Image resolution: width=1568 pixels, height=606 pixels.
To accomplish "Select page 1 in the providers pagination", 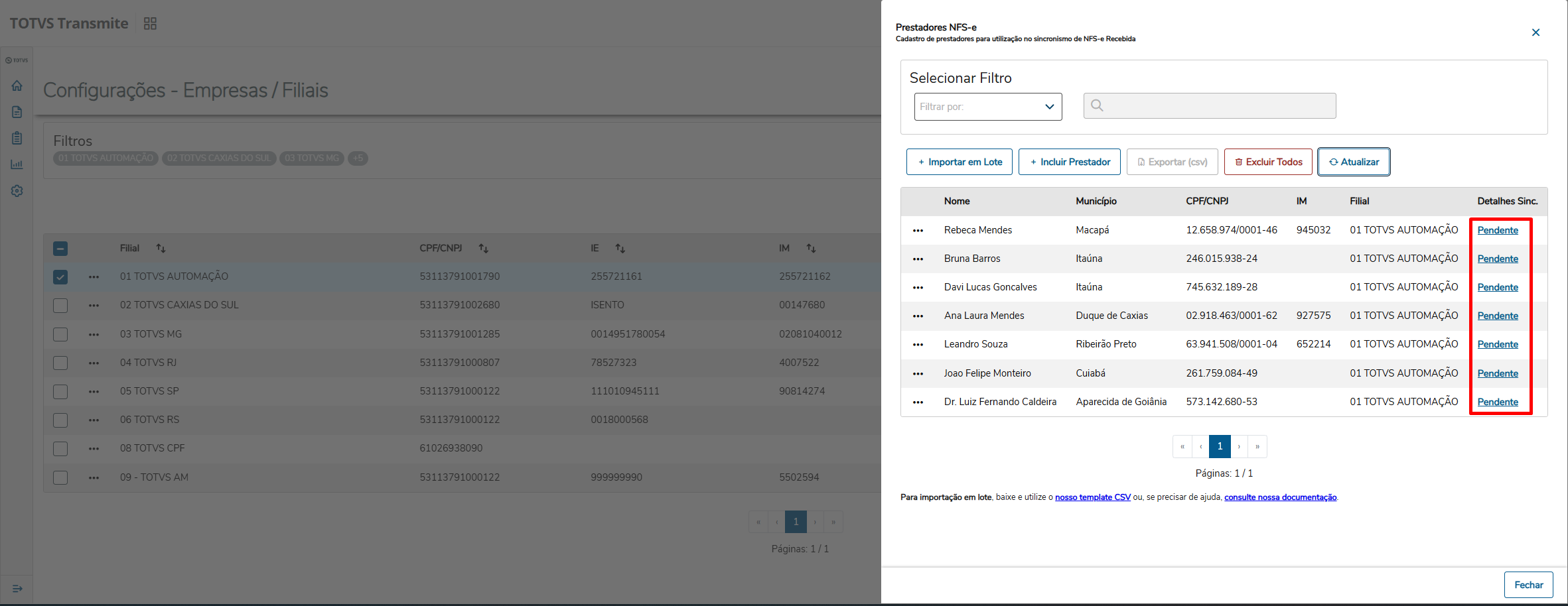I will coord(1220,446).
